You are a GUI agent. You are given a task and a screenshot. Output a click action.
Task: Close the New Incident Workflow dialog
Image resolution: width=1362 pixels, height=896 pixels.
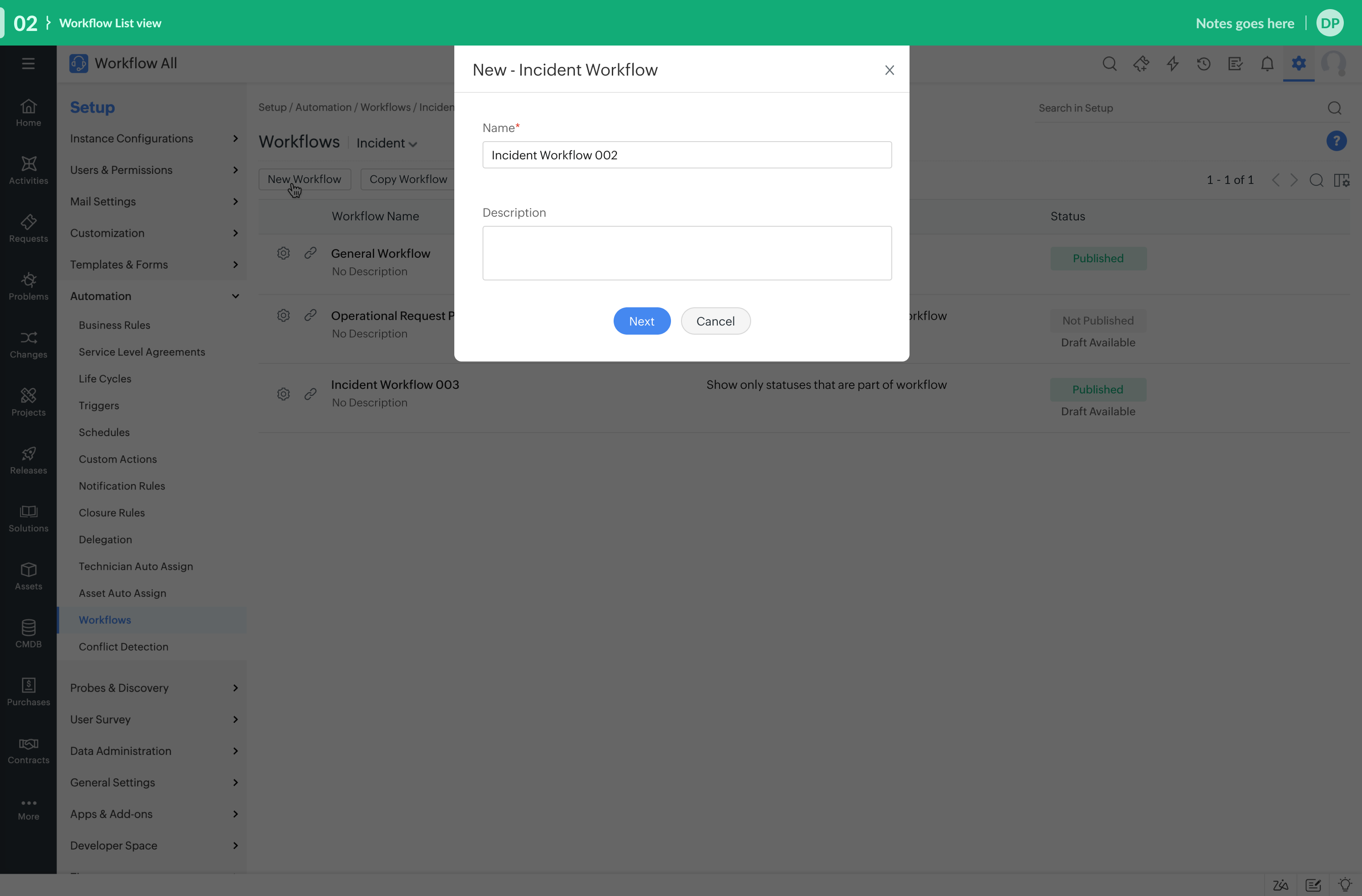(x=889, y=70)
